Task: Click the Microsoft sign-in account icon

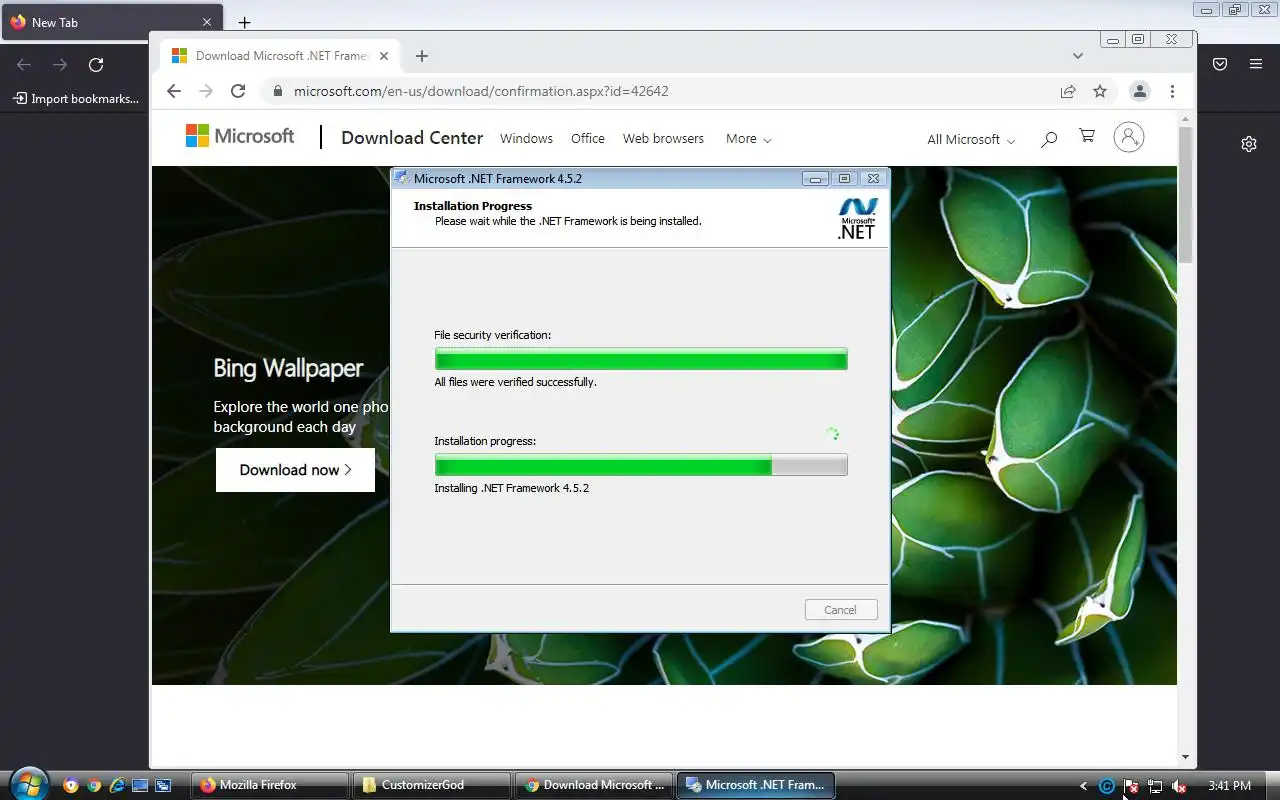Action: (x=1129, y=138)
